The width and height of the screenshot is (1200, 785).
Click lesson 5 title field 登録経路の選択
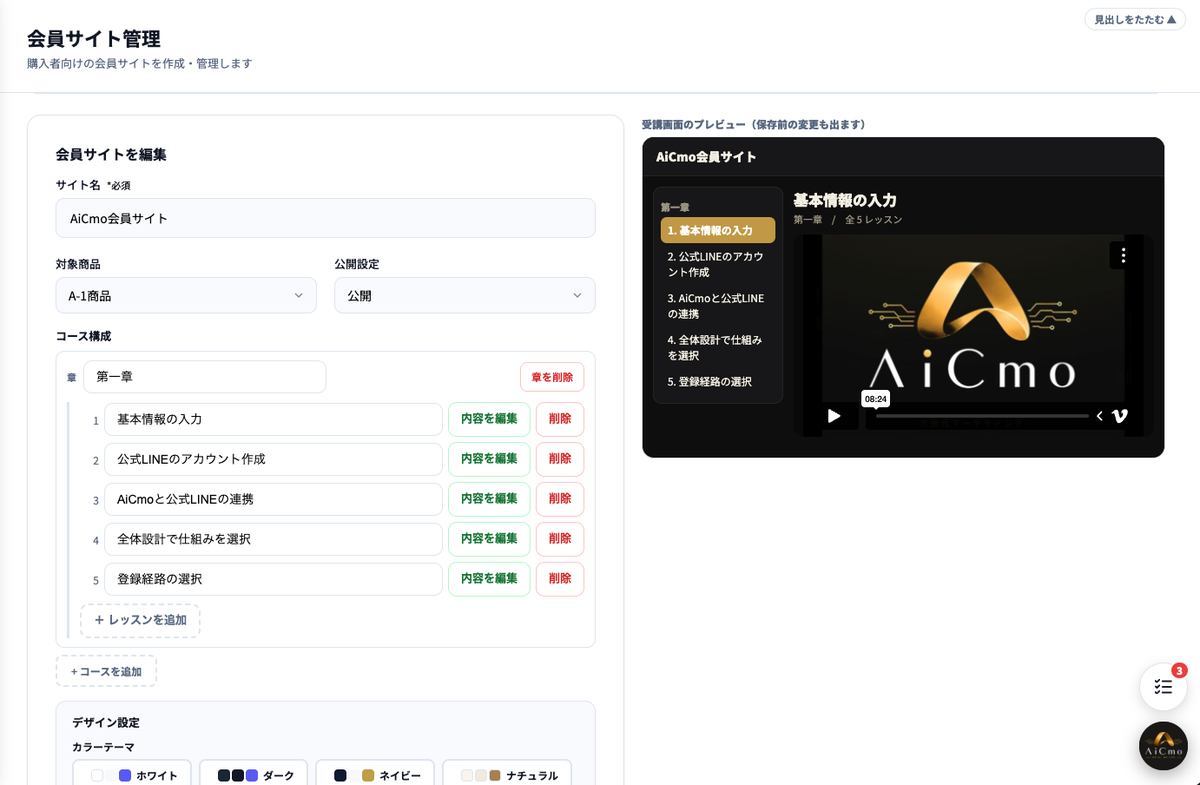pos(273,579)
